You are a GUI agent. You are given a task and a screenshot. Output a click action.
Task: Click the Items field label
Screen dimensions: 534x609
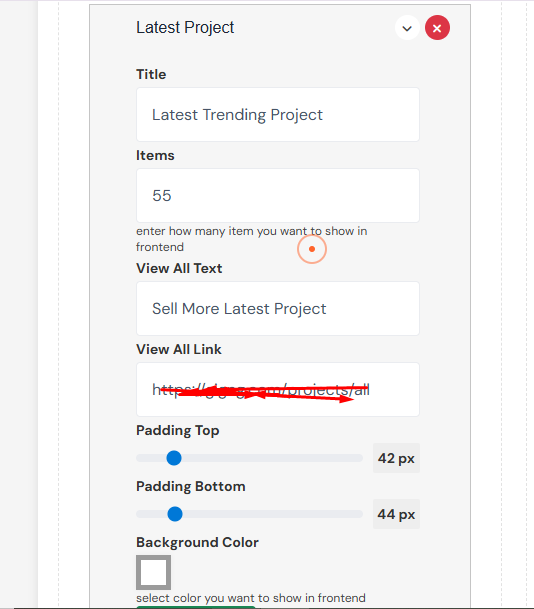pos(155,155)
